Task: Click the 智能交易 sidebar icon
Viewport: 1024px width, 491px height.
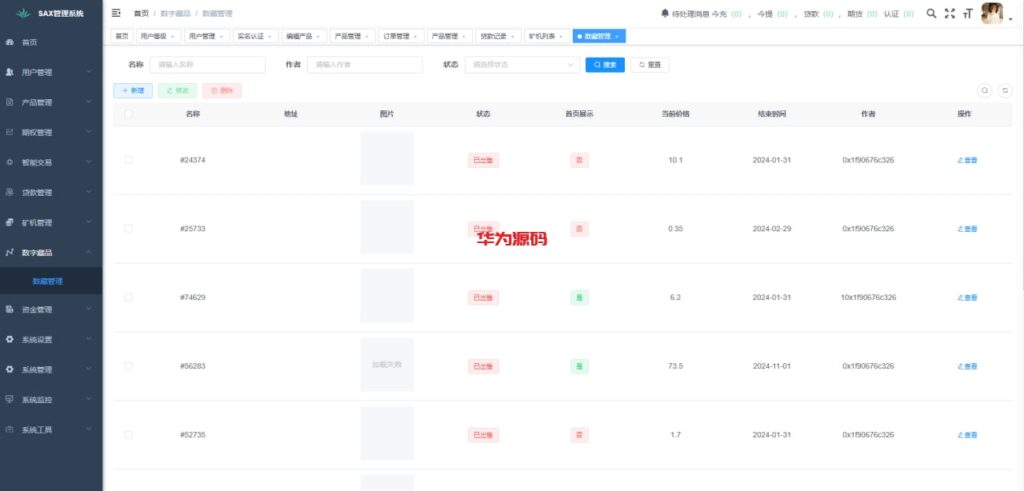Action: point(10,163)
